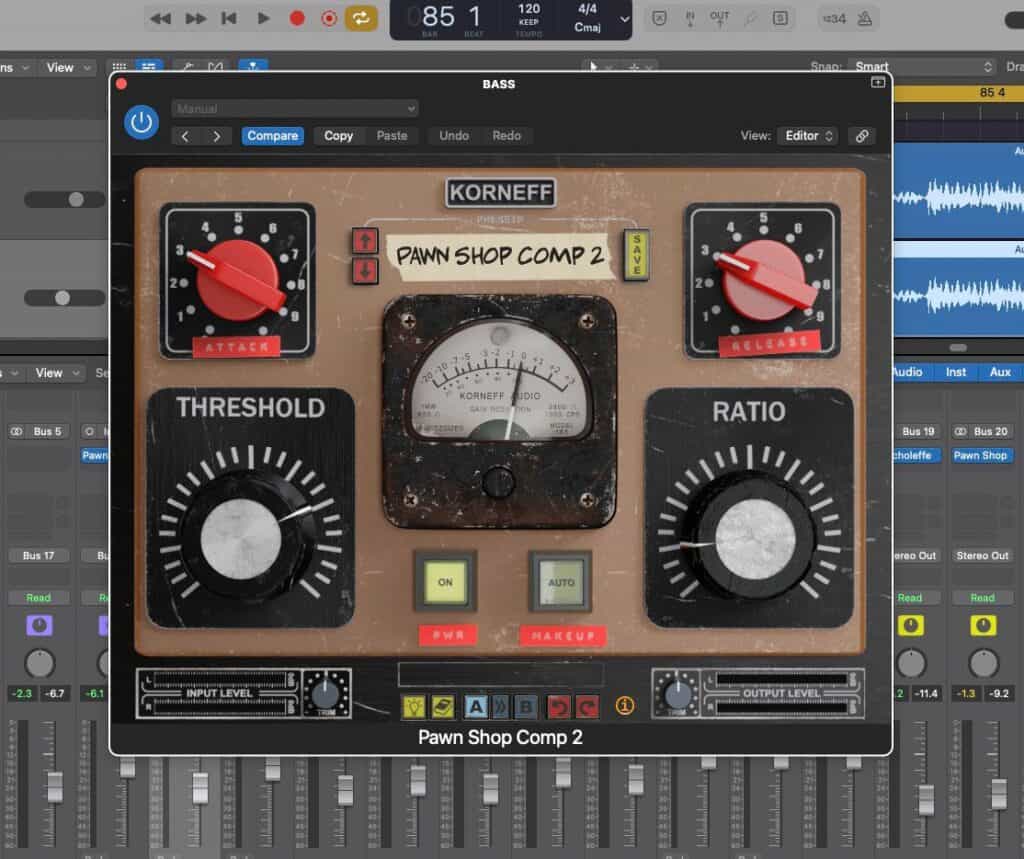Toggle the AUTO makeup switch

coord(560,581)
